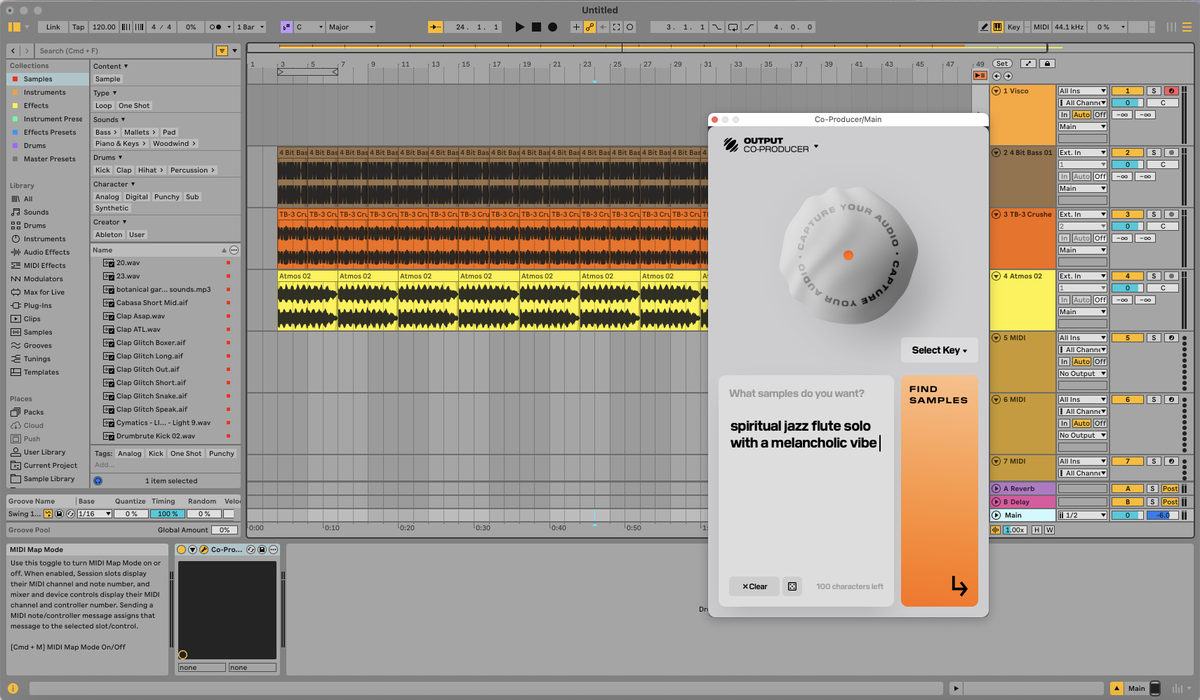
Task: Click the Global Amount groove slider
Action: pyautogui.click(x=225, y=530)
